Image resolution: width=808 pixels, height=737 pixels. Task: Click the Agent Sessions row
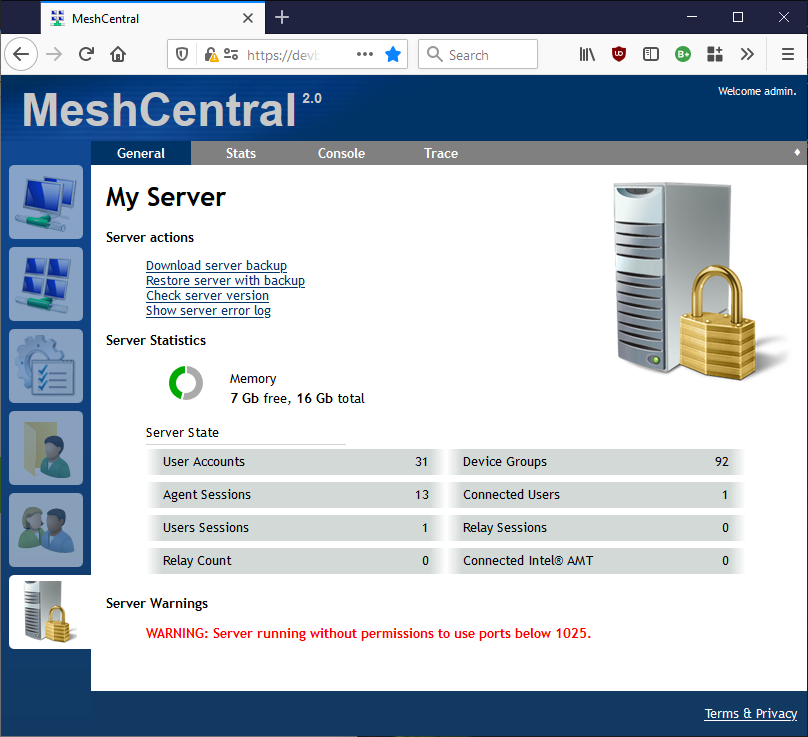(x=295, y=495)
